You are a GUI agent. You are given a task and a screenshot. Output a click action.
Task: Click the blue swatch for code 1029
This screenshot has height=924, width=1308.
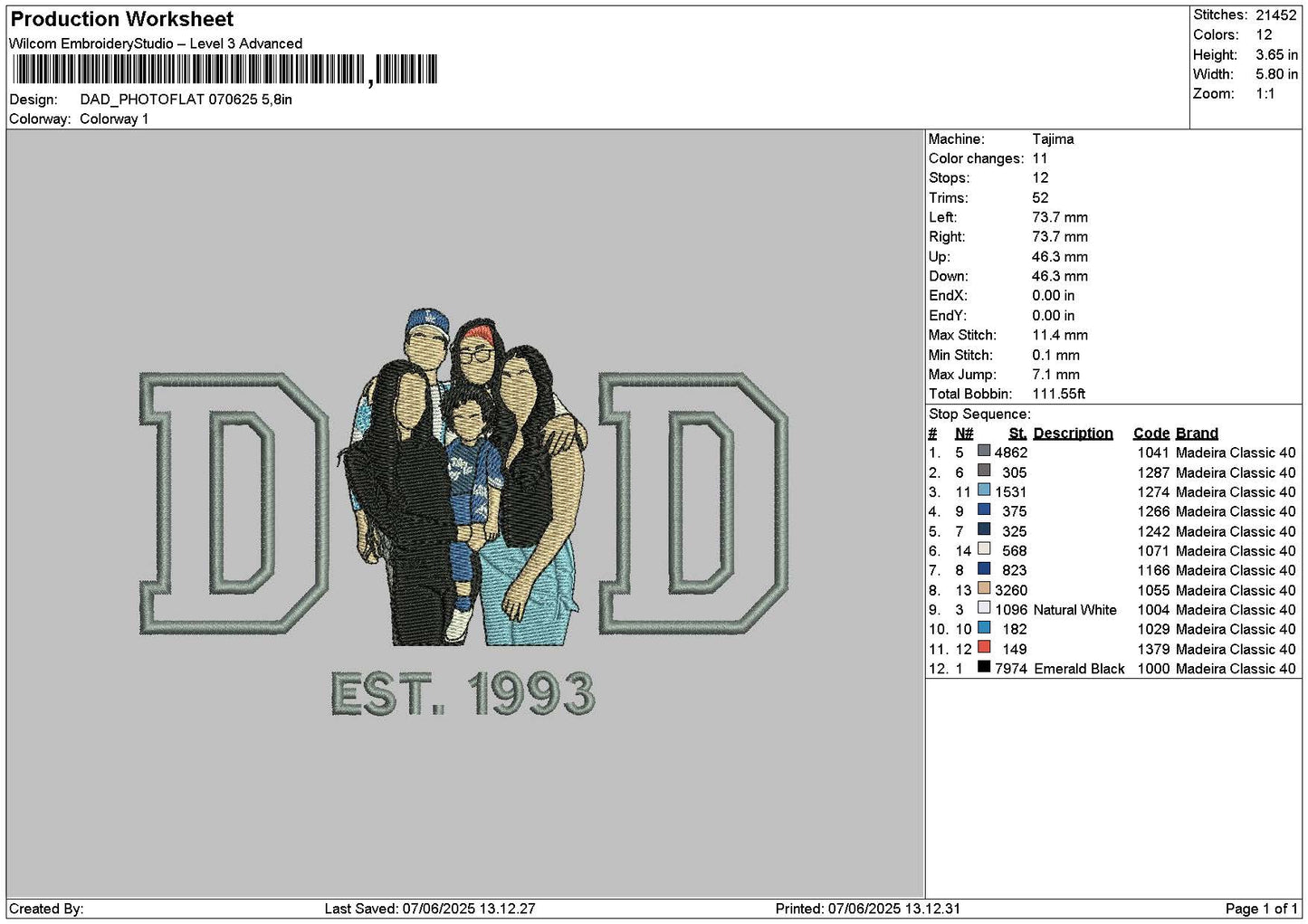pos(984,628)
